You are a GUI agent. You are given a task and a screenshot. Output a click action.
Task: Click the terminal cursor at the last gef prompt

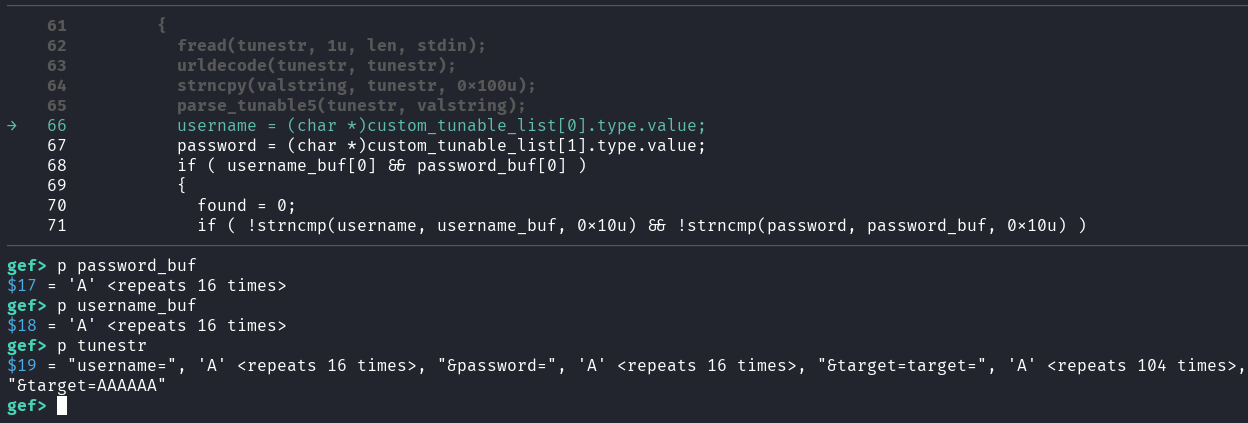pos(62,405)
